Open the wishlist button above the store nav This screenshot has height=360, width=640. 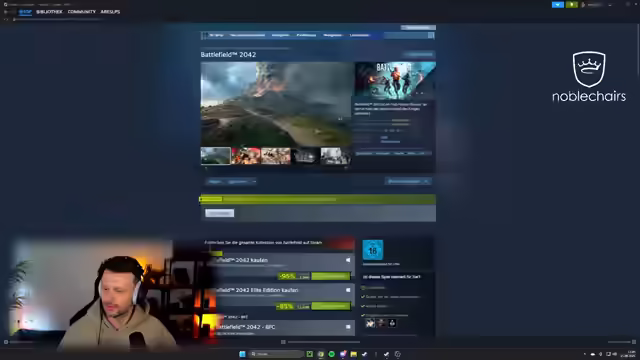(418, 27)
